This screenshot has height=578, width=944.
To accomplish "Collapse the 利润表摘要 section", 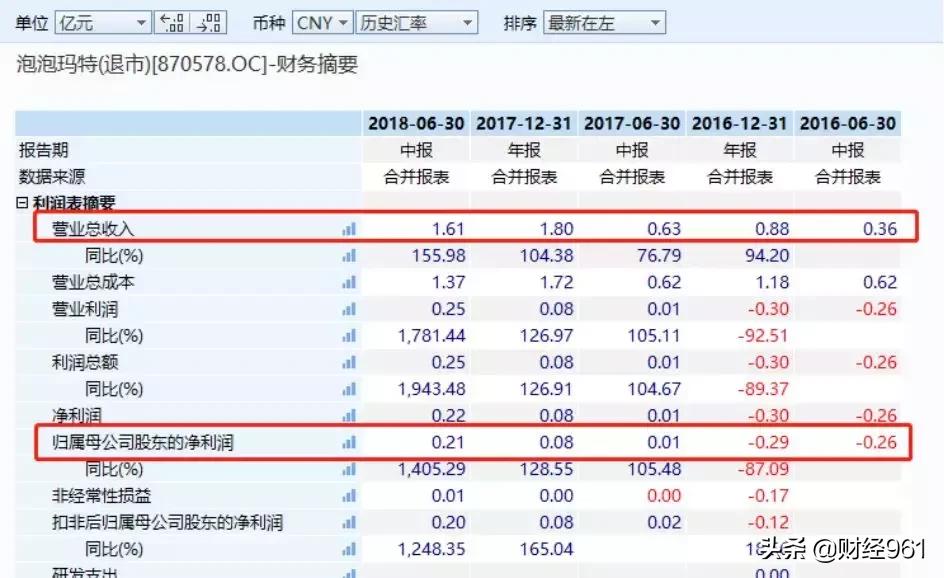I will pyautogui.click(x=21, y=202).
